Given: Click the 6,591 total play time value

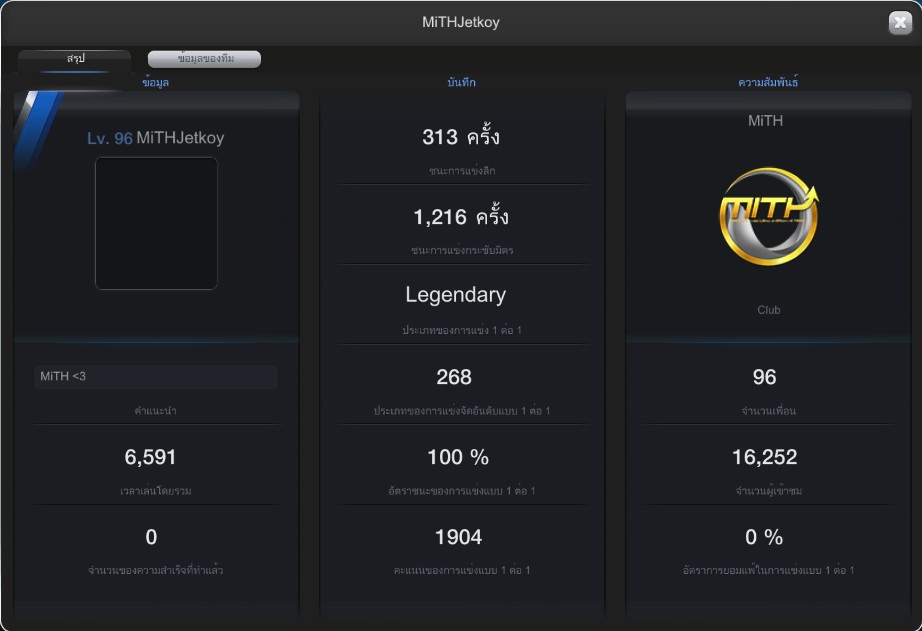Looking at the screenshot, I should click(x=150, y=458).
